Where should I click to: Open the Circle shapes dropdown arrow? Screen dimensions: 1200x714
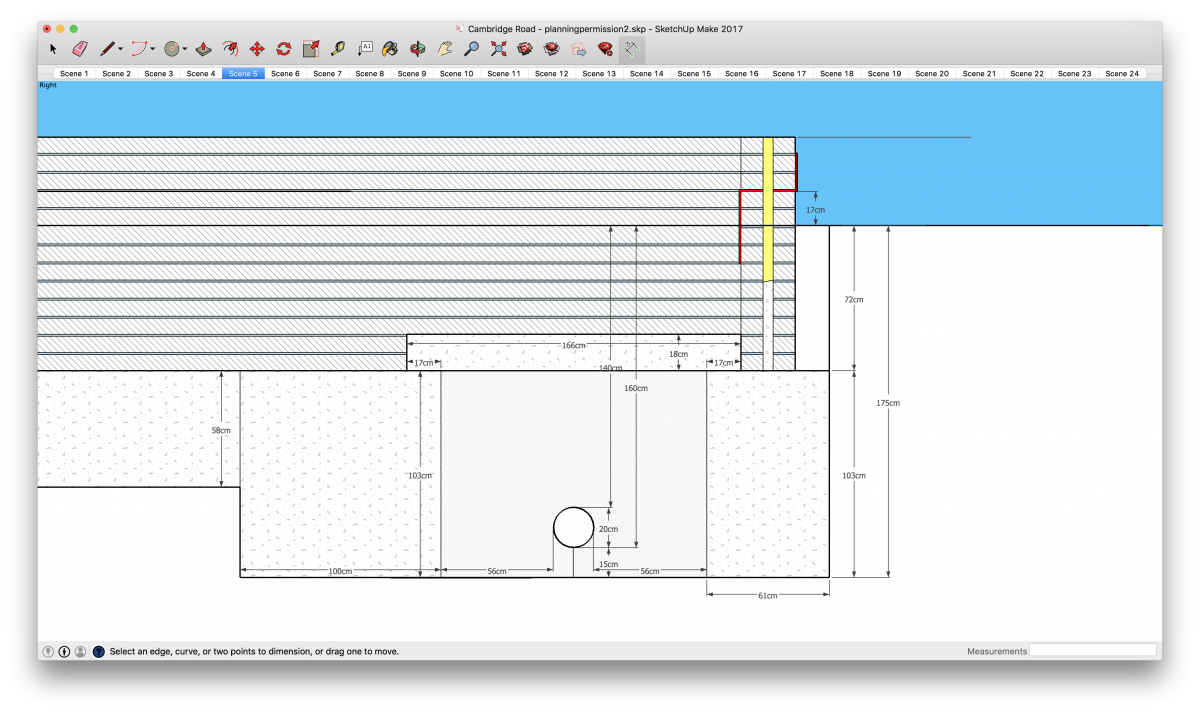[x=183, y=47]
